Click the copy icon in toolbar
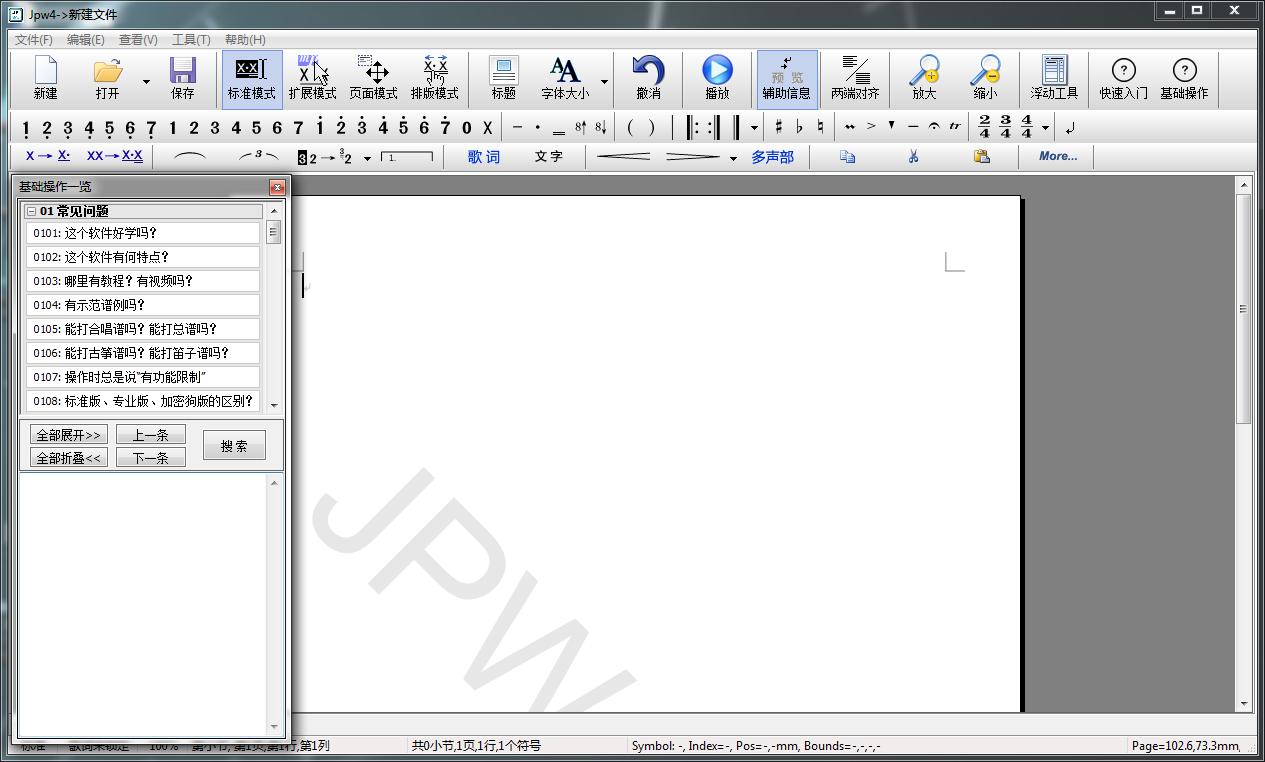The height and width of the screenshot is (762, 1265). coord(847,157)
